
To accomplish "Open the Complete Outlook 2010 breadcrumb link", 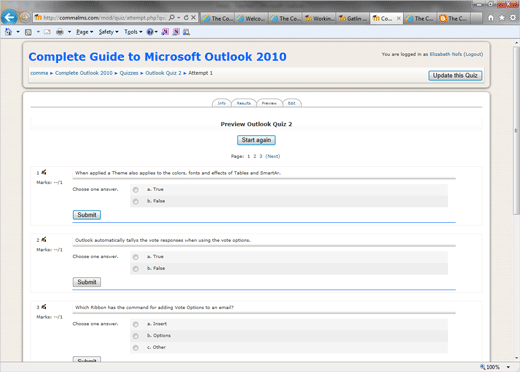I will [84, 73].
